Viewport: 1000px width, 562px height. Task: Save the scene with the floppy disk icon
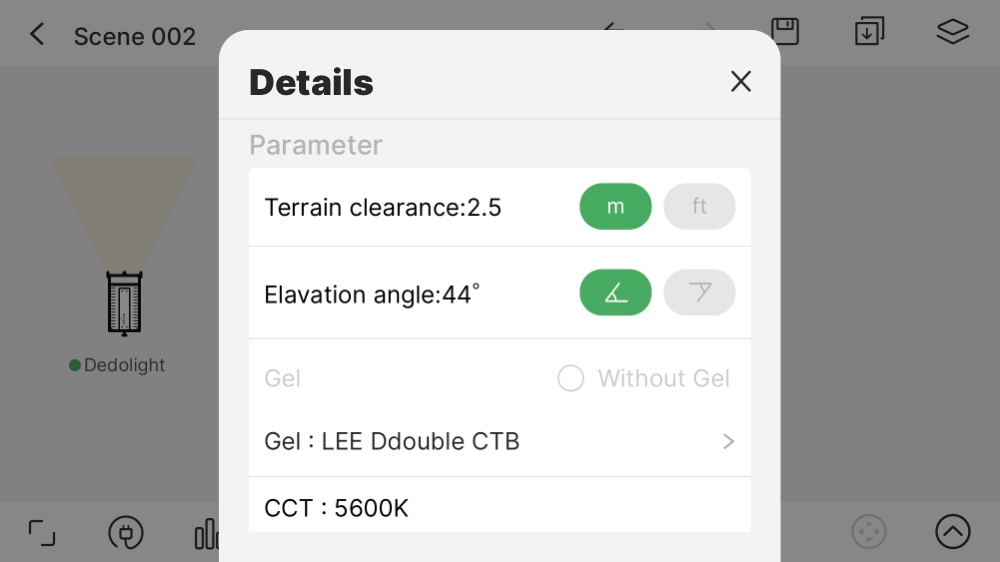click(785, 31)
